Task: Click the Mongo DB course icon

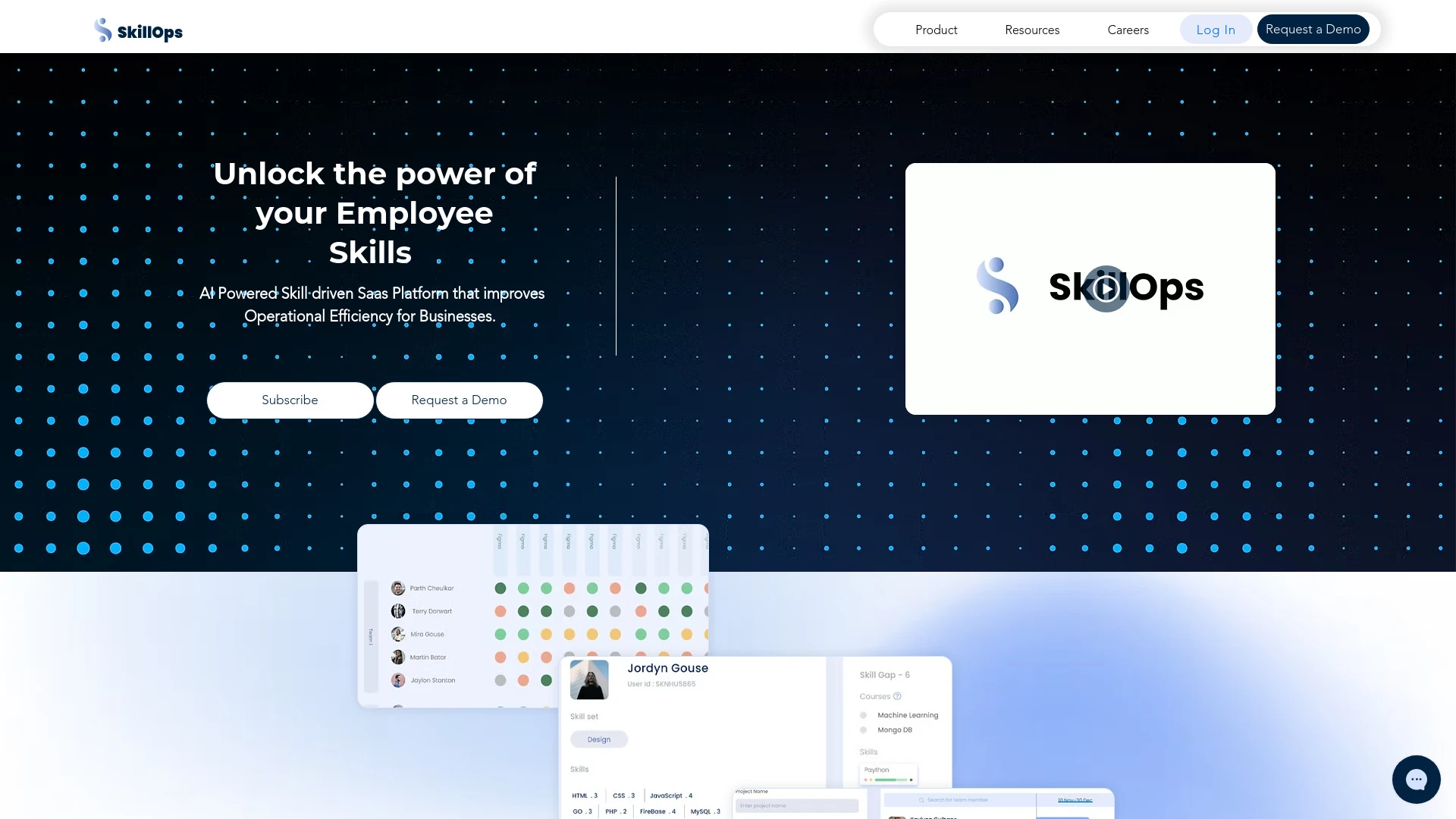Action: pos(863,730)
